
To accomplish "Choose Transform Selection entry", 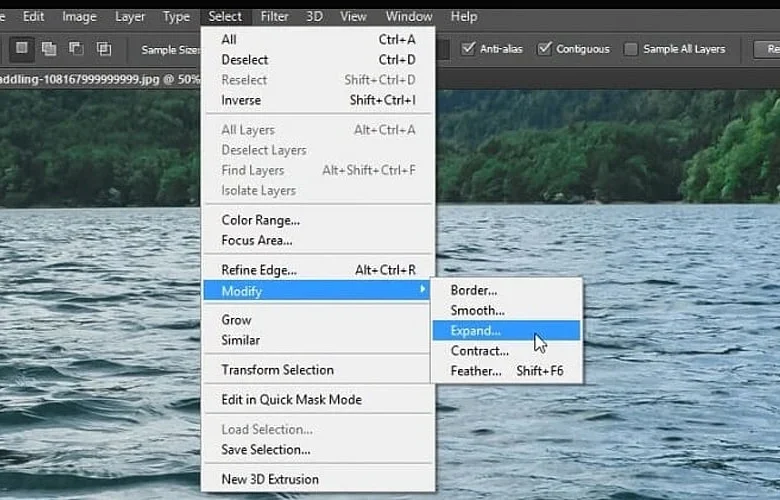I will tap(318, 370).
